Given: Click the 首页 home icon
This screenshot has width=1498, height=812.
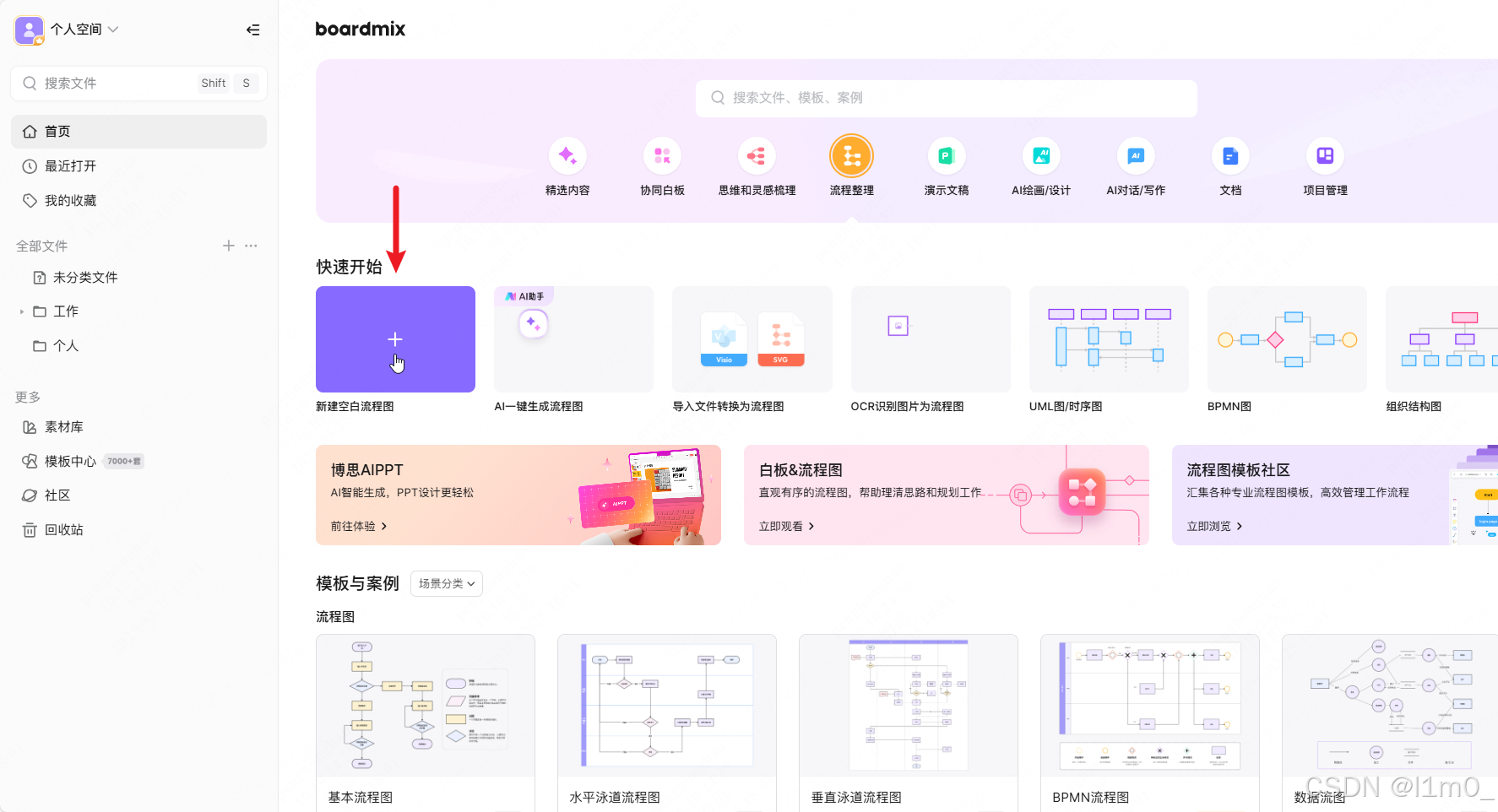Looking at the screenshot, I should tap(30, 132).
